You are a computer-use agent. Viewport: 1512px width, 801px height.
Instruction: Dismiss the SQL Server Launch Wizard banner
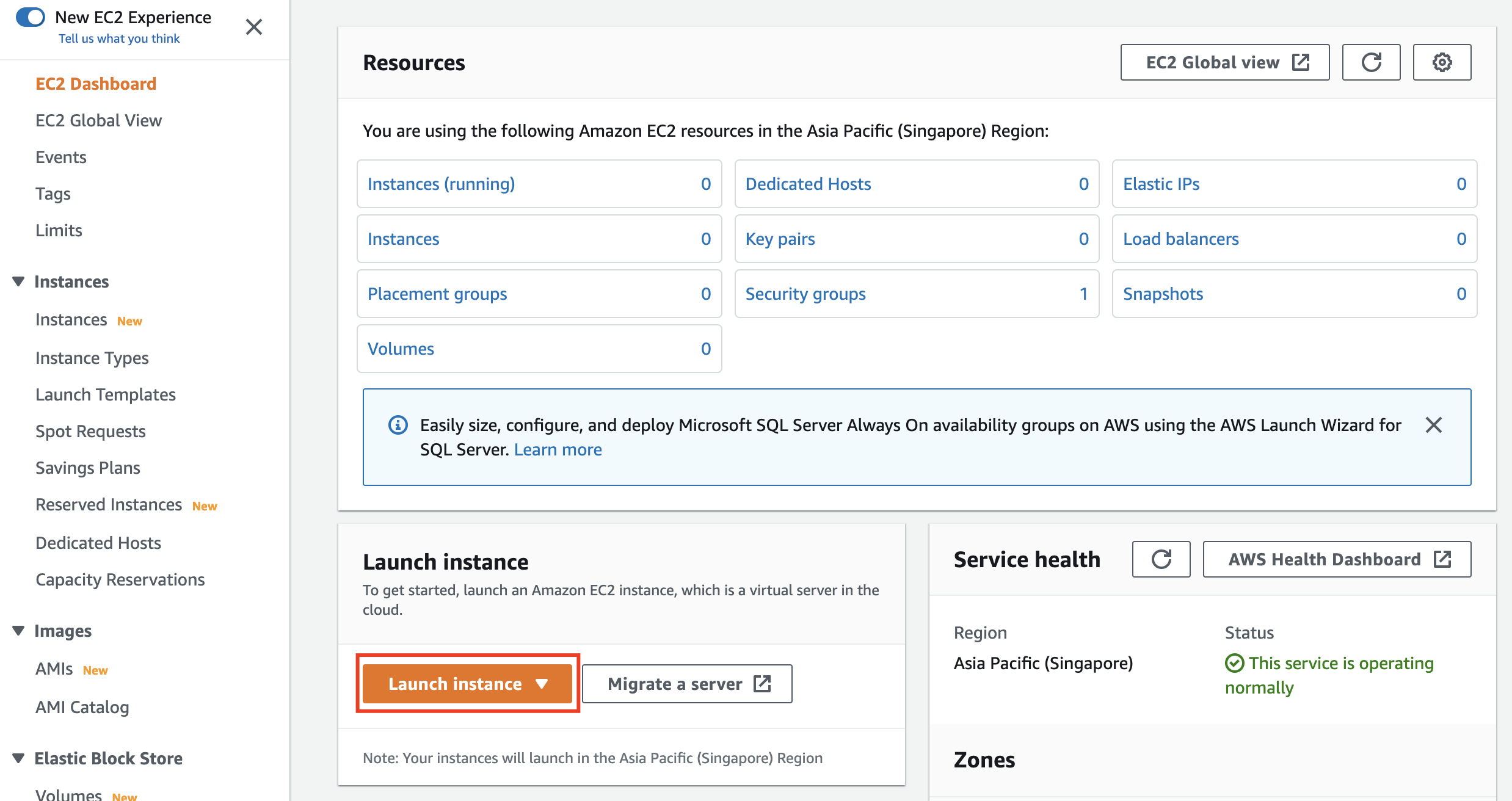tap(1433, 425)
